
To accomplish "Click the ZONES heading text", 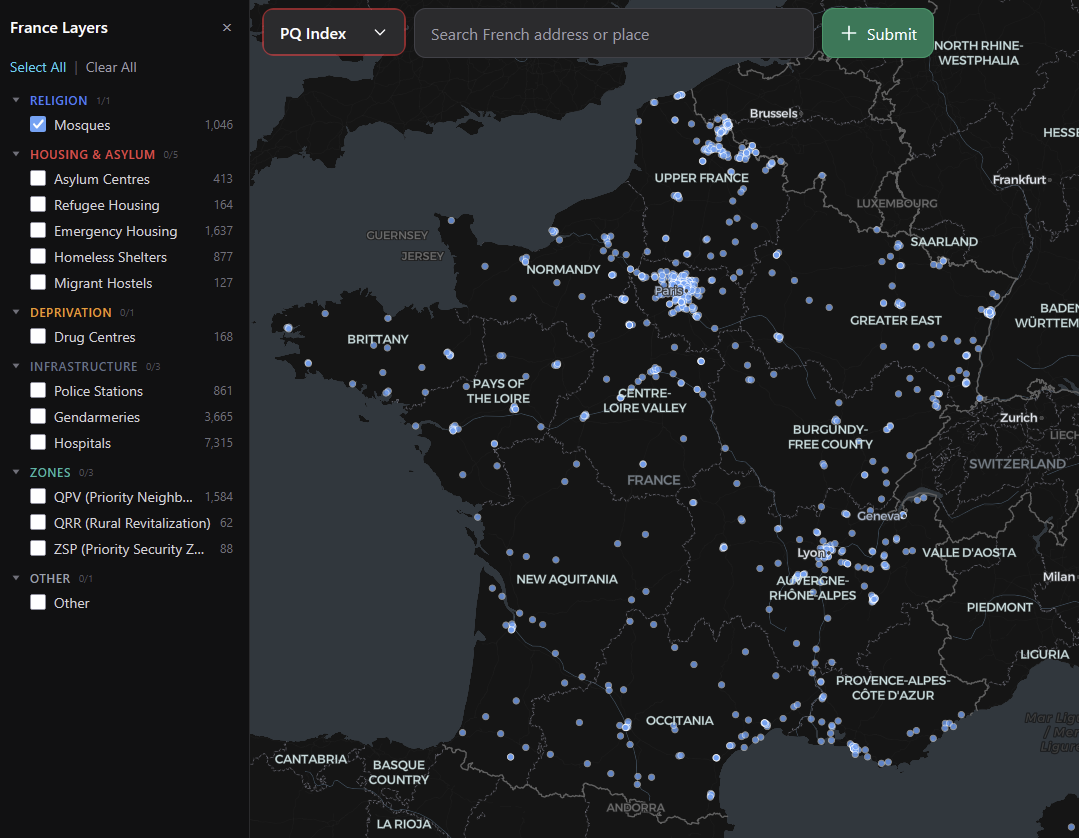I will (x=50, y=472).
